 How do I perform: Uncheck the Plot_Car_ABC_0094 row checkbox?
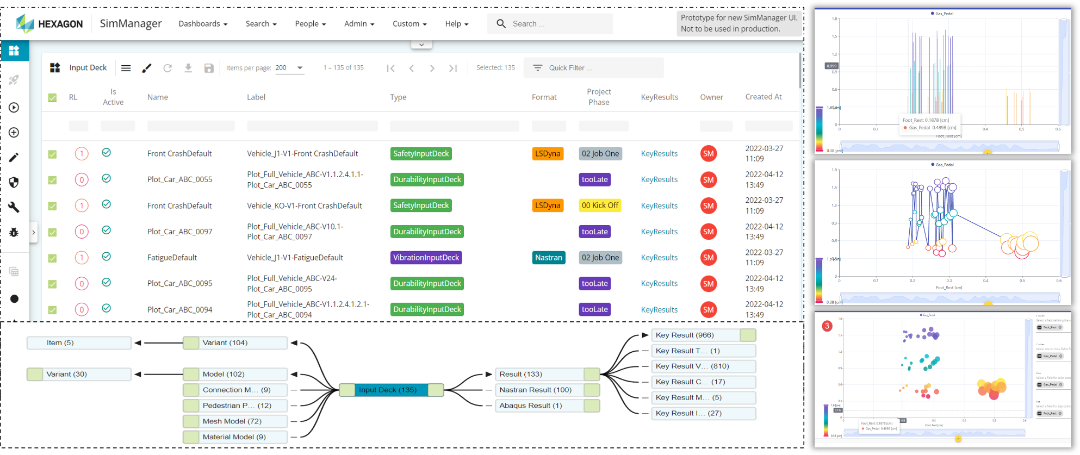pyautogui.click(x=52, y=310)
